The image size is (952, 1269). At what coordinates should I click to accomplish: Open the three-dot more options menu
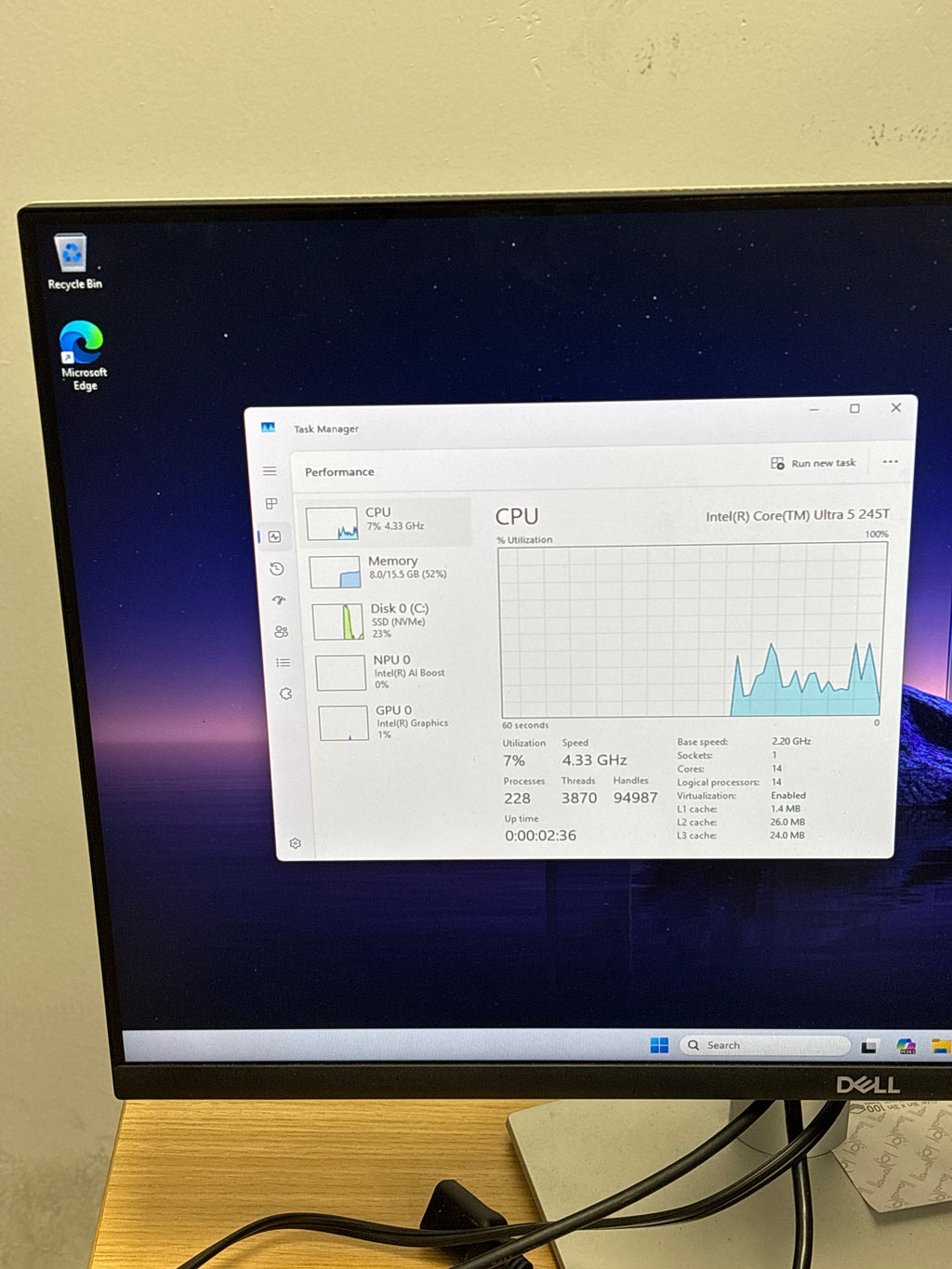point(890,462)
